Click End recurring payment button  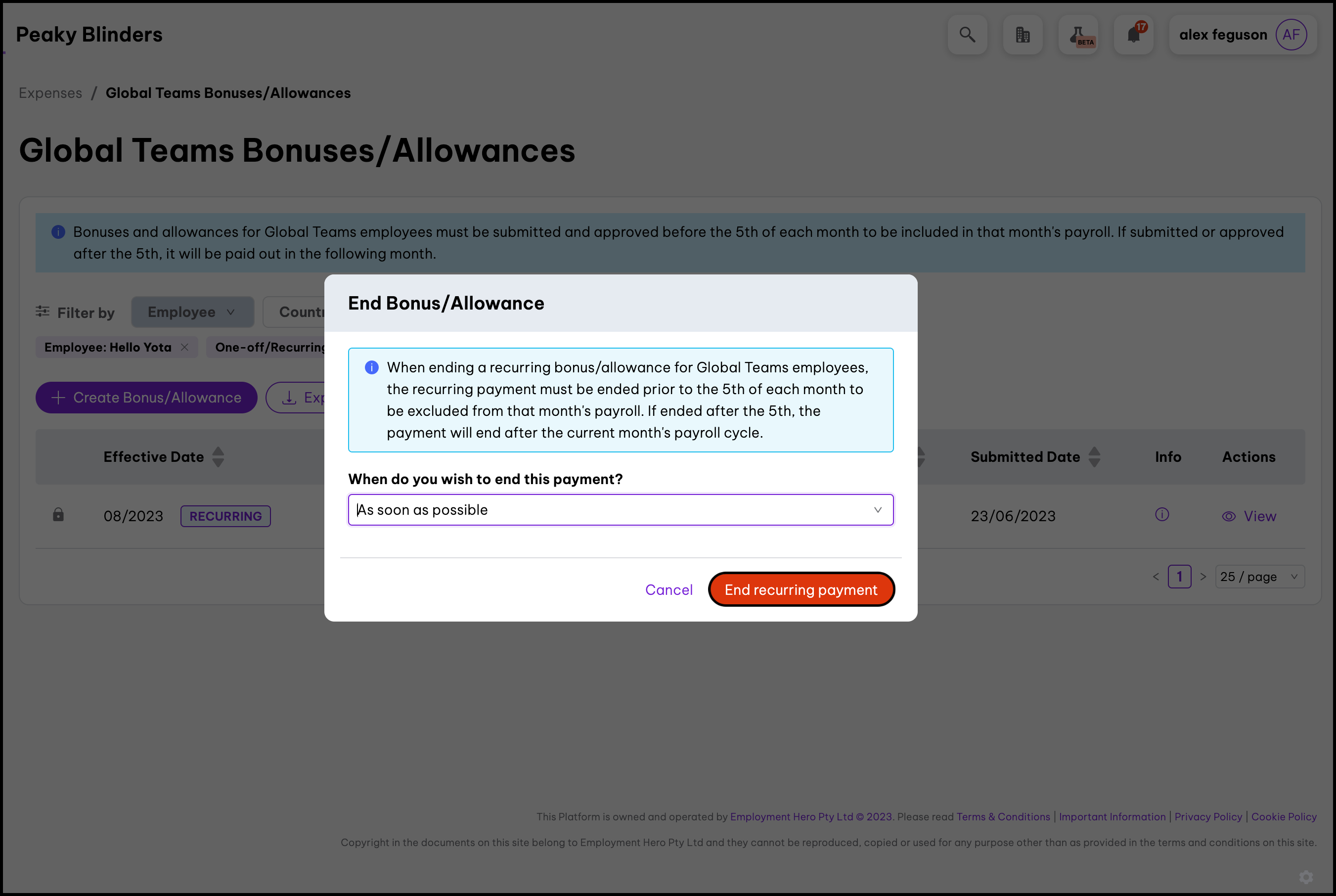tap(801, 590)
